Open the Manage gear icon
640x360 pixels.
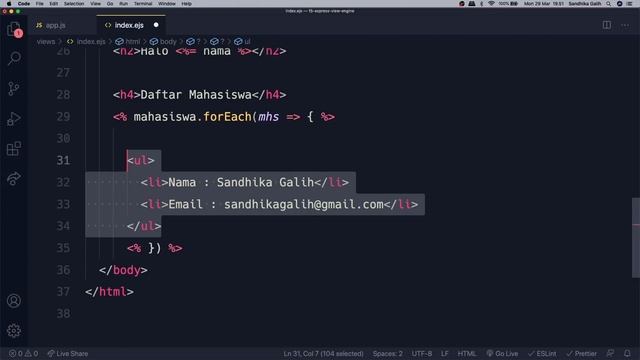[x=14, y=331]
